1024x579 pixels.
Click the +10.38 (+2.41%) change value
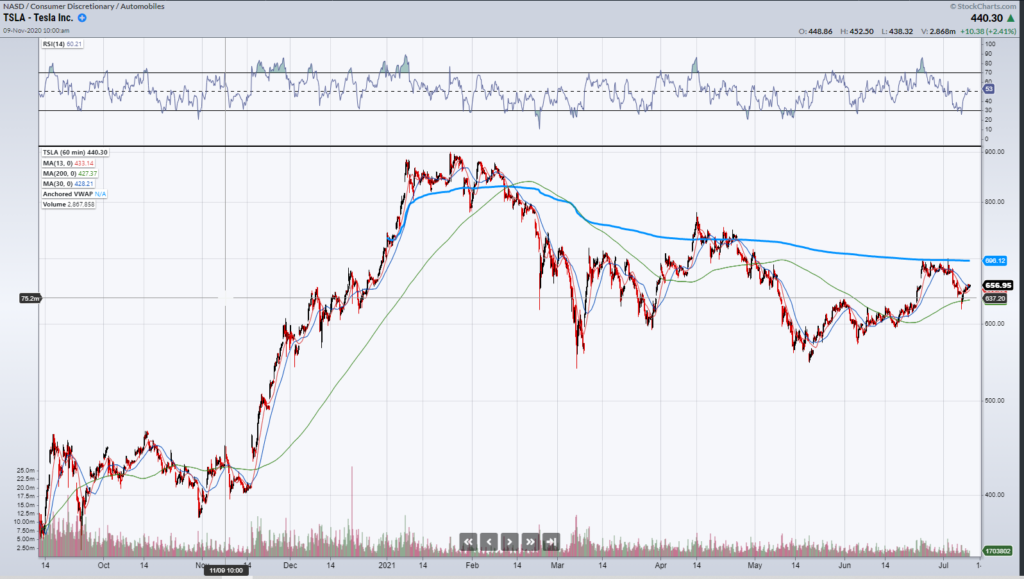[x=988, y=31]
